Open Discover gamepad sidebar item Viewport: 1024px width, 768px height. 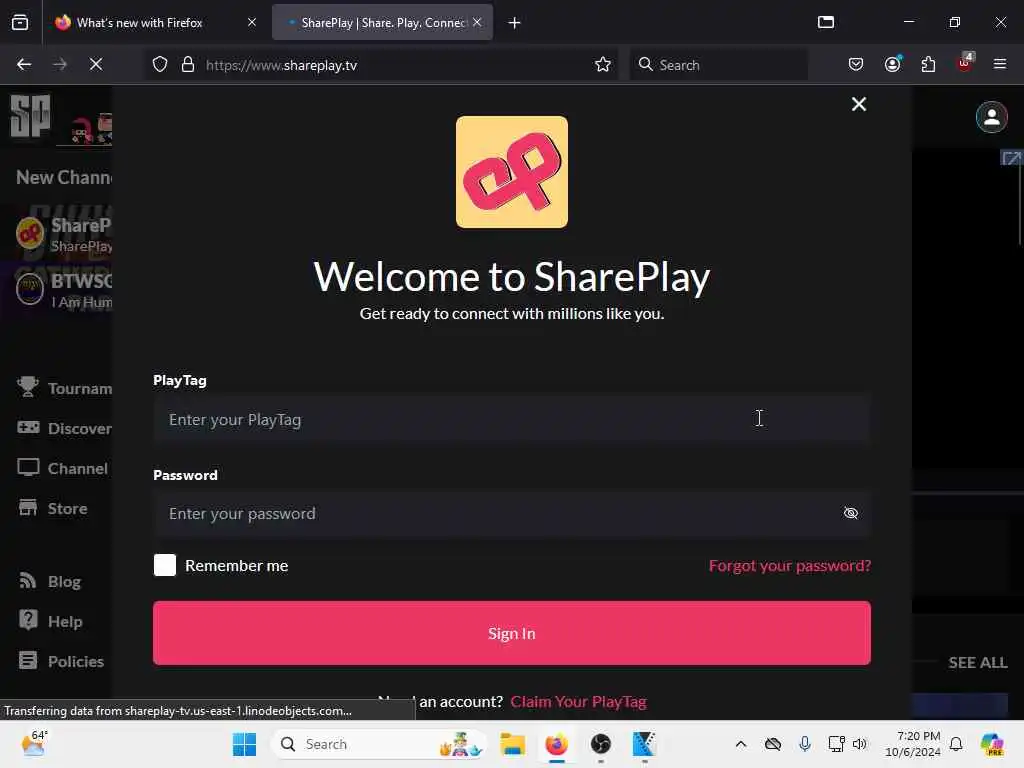[x=64, y=428]
